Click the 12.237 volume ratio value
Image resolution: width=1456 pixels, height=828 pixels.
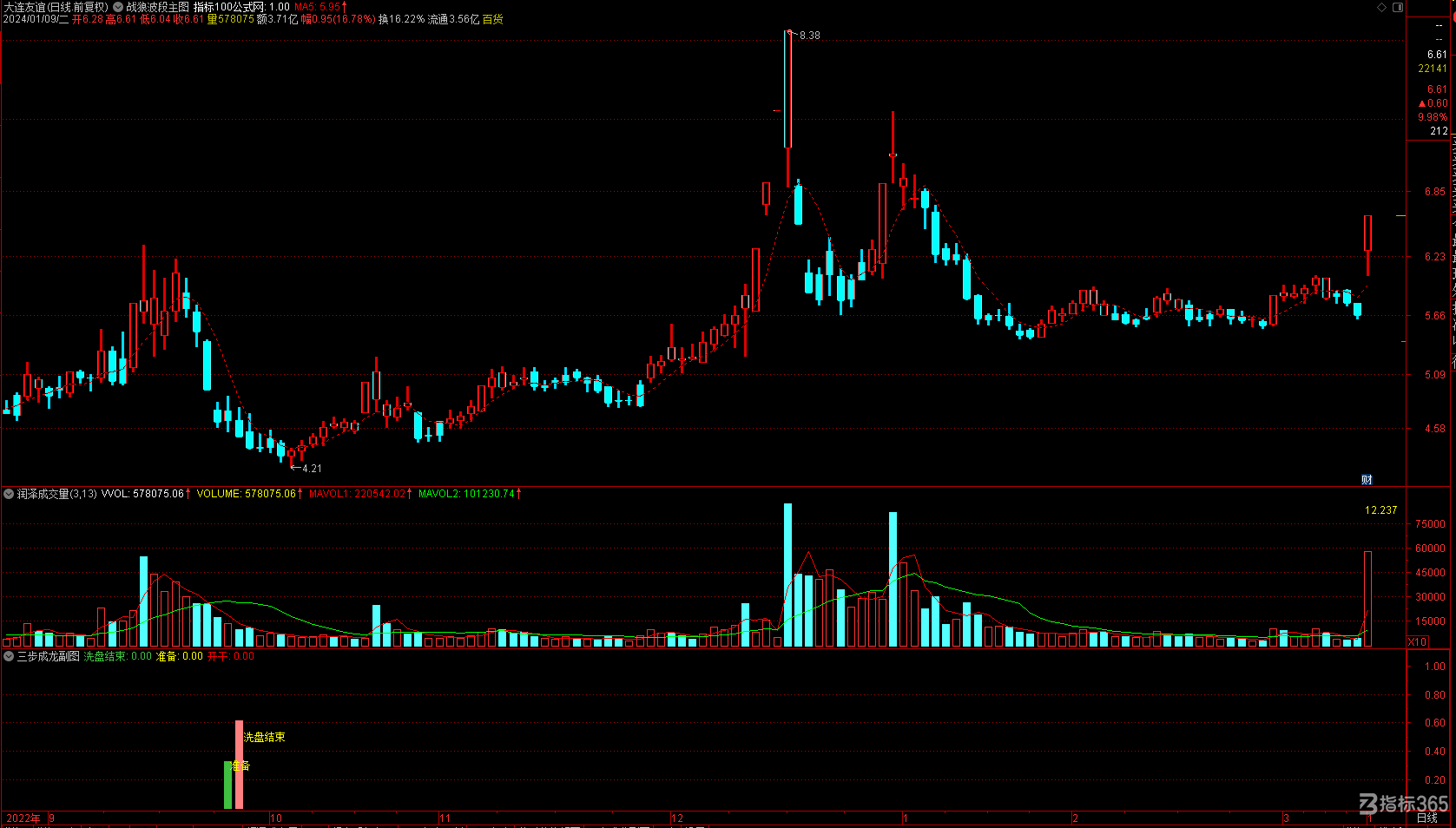click(1380, 510)
